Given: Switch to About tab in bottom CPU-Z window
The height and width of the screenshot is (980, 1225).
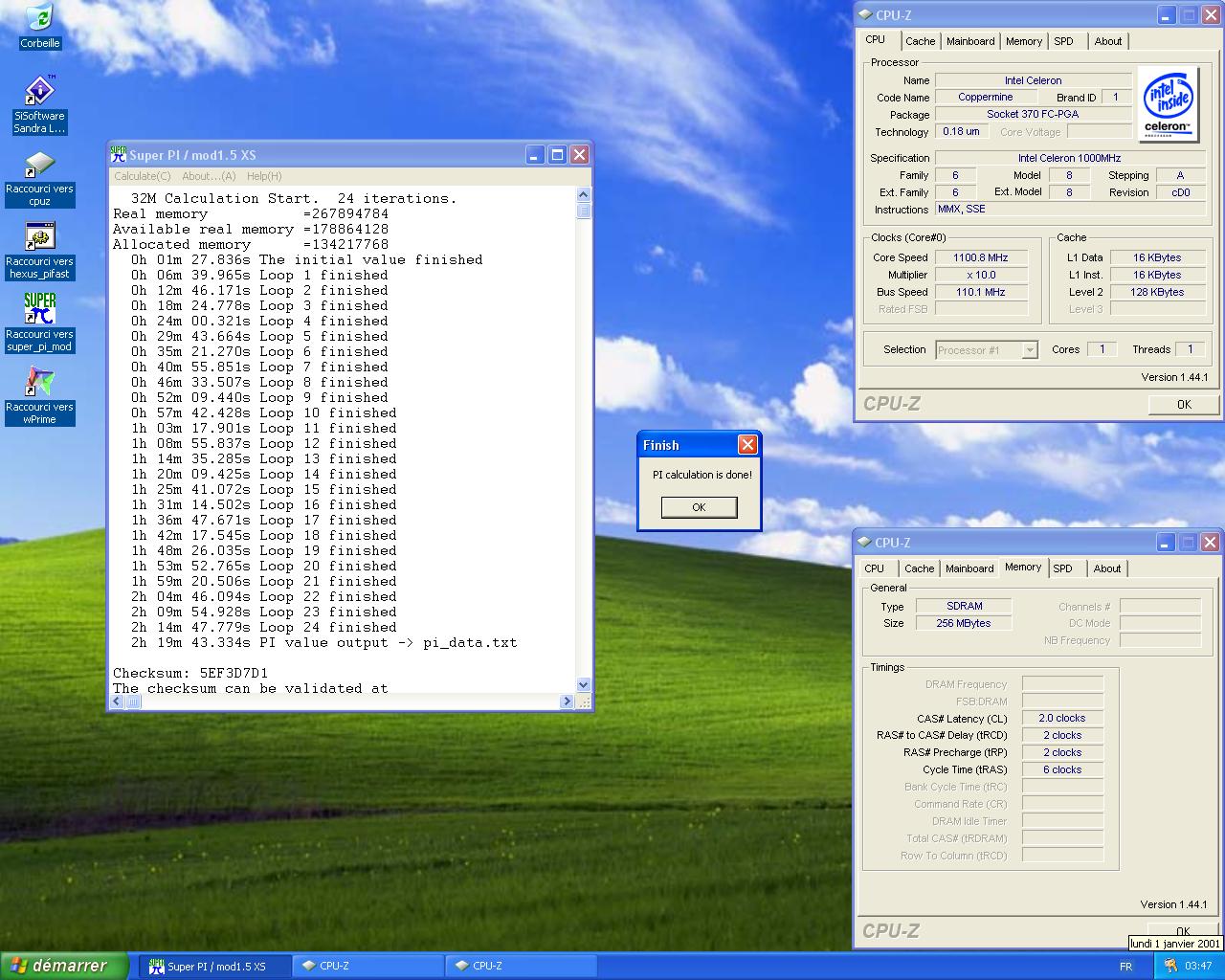Looking at the screenshot, I should point(1107,568).
